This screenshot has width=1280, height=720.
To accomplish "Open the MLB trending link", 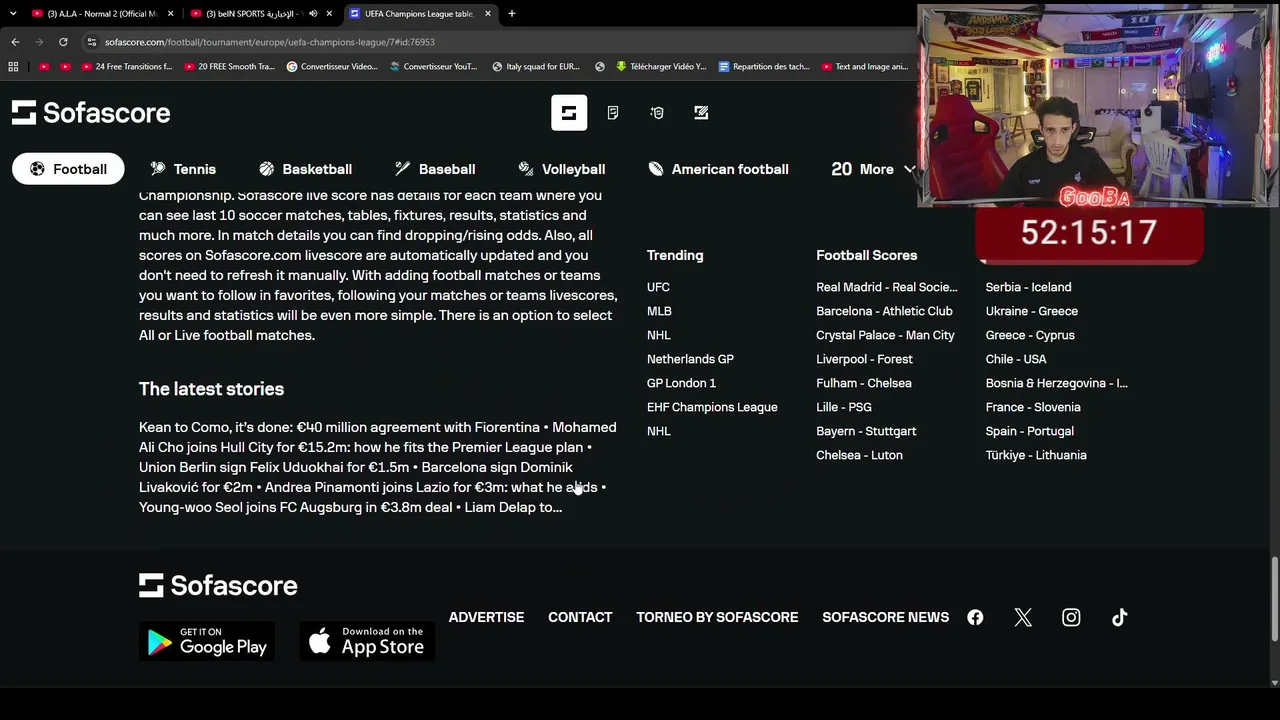I will [x=659, y=311].
